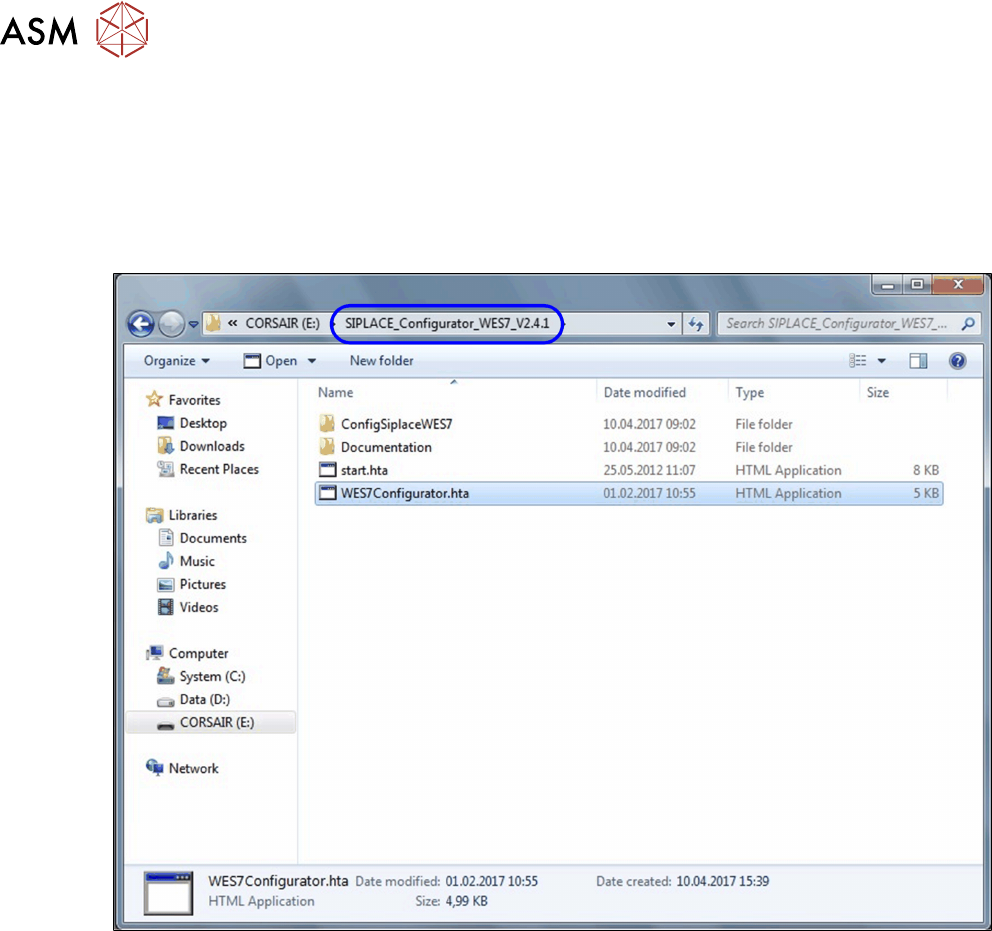Open Data (D:) drive
This screenshot has width=992, height=931.
pyautogui.click(x=204, y=700)
